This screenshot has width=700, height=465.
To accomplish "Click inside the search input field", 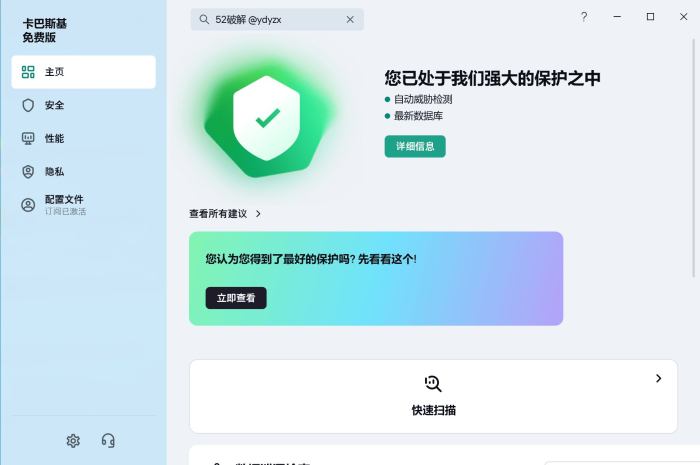I will (277, 20).
